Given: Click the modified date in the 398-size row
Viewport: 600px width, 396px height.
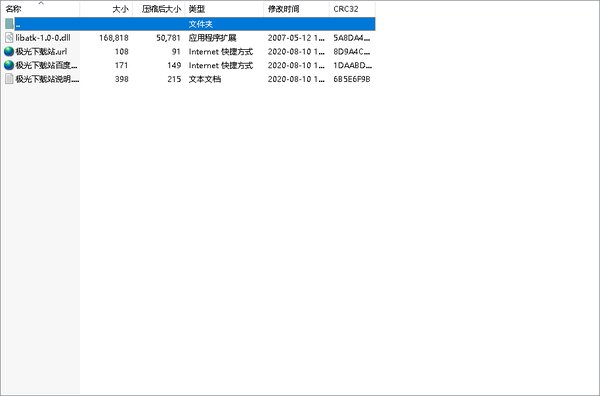Looking at the screenshot, I should point(296,79).
